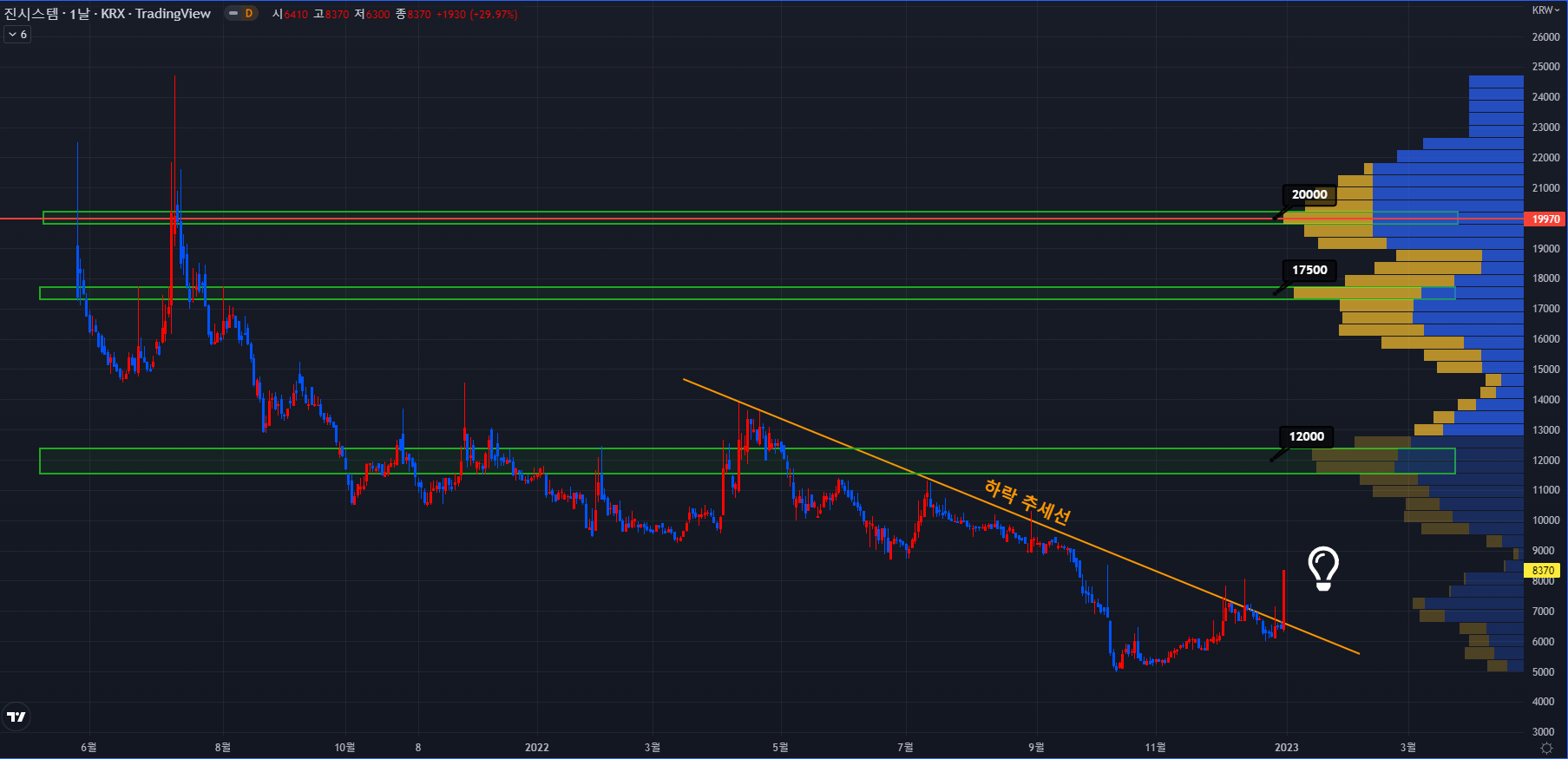
Task: Click the 진시스템 symbol title
Action: point(31,13)
